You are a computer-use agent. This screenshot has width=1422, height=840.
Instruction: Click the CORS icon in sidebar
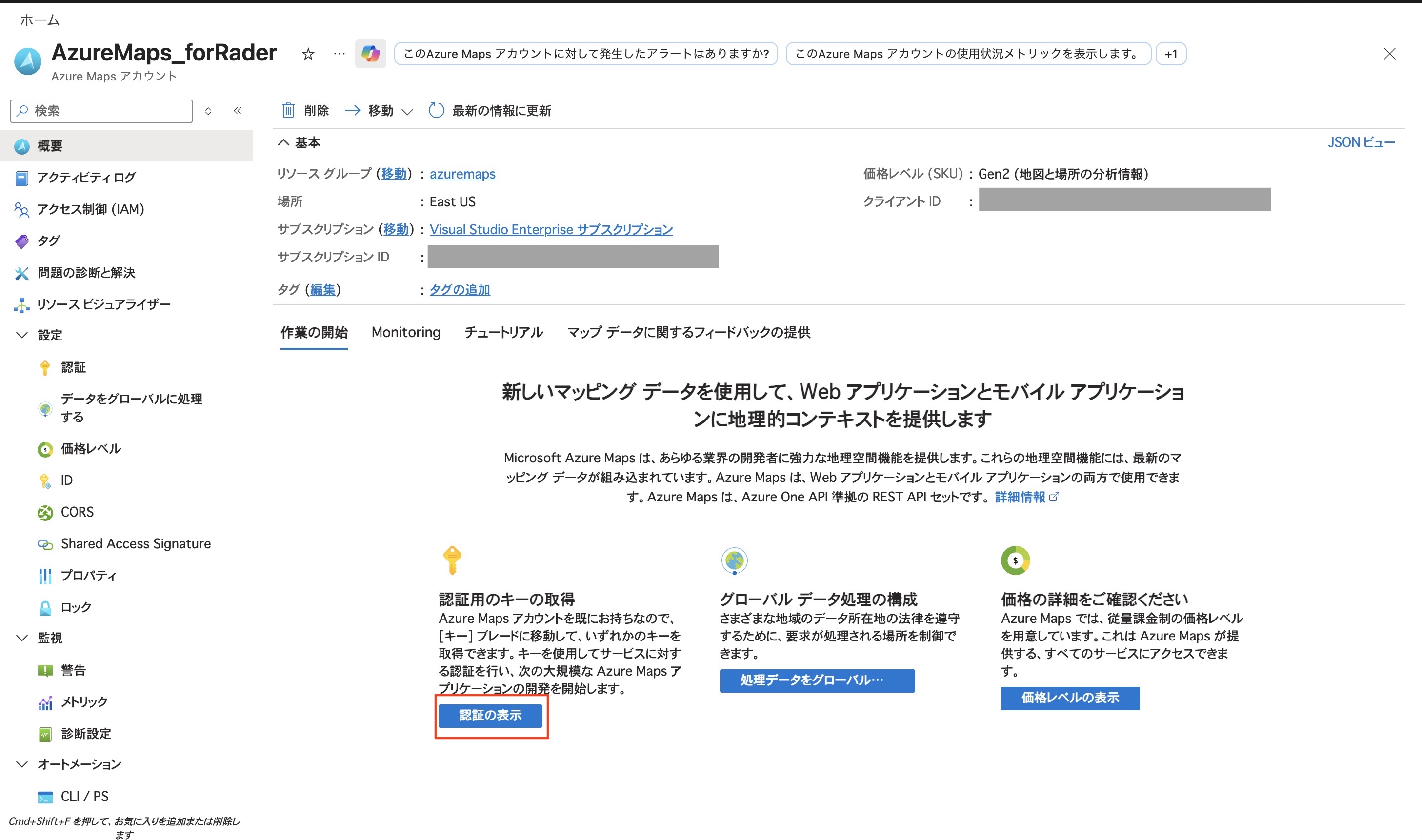45,513
